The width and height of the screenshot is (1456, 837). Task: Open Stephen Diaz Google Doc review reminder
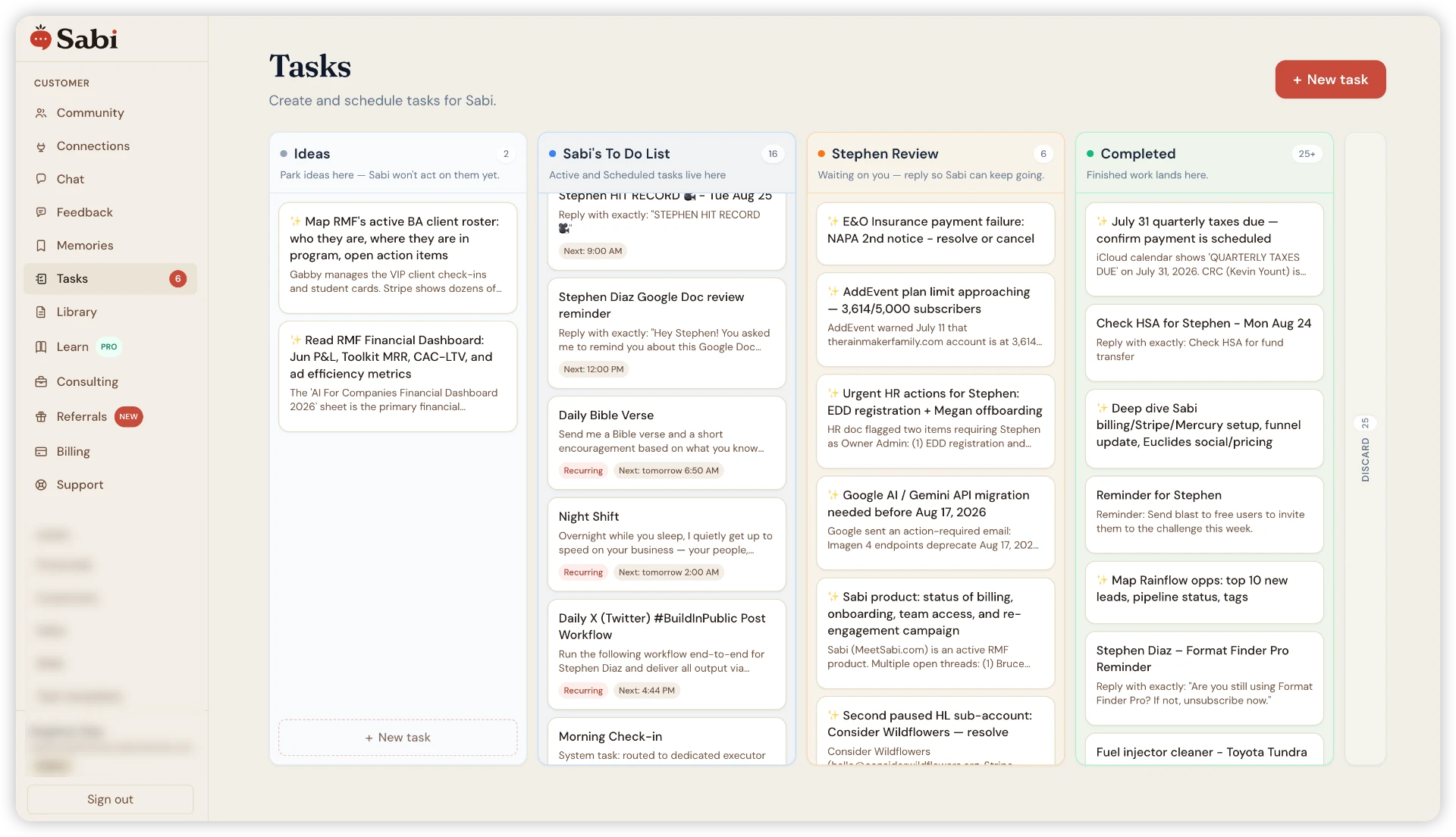tap(667, 334)
